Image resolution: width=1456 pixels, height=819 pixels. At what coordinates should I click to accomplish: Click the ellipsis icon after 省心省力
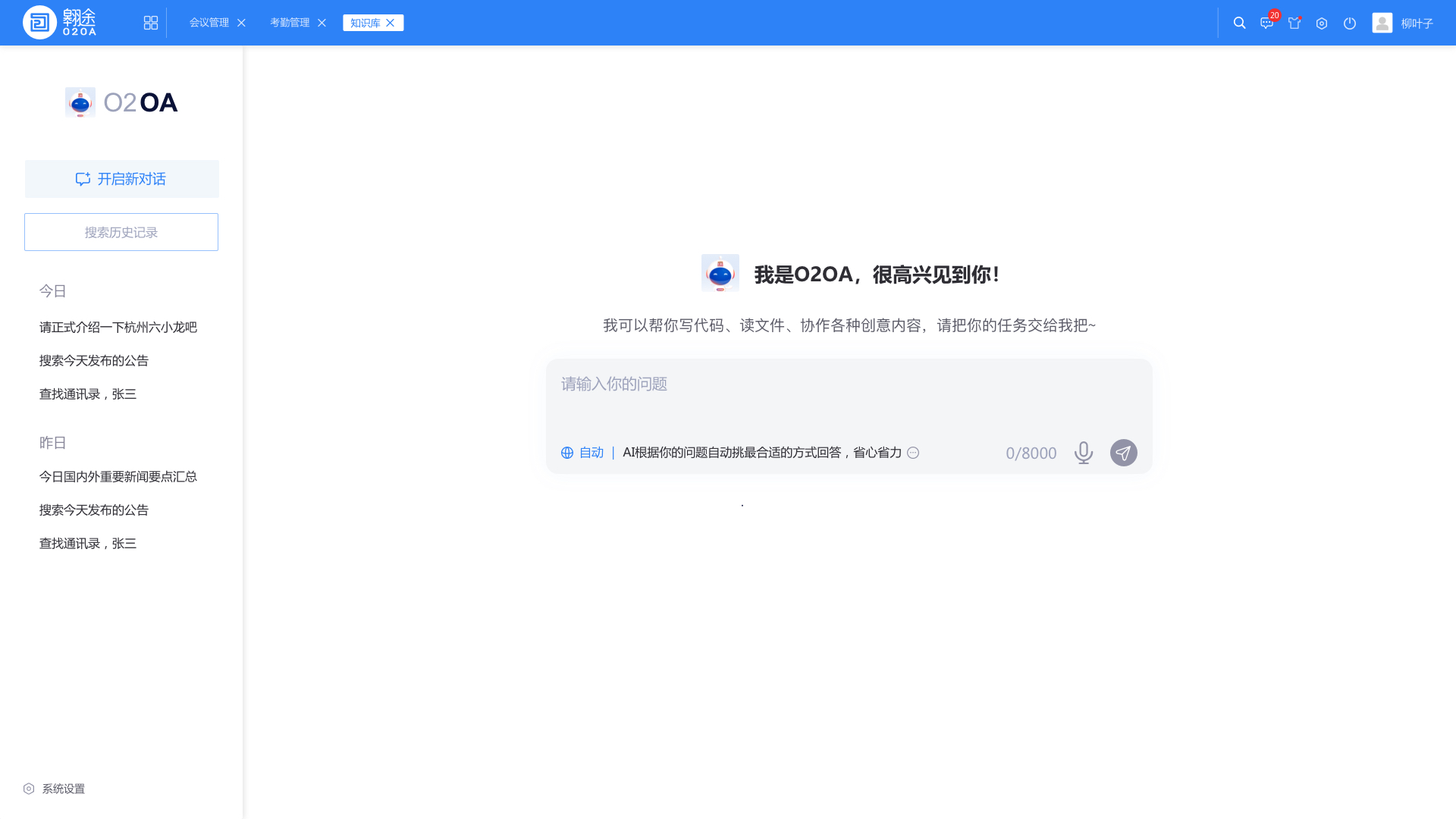914,453
